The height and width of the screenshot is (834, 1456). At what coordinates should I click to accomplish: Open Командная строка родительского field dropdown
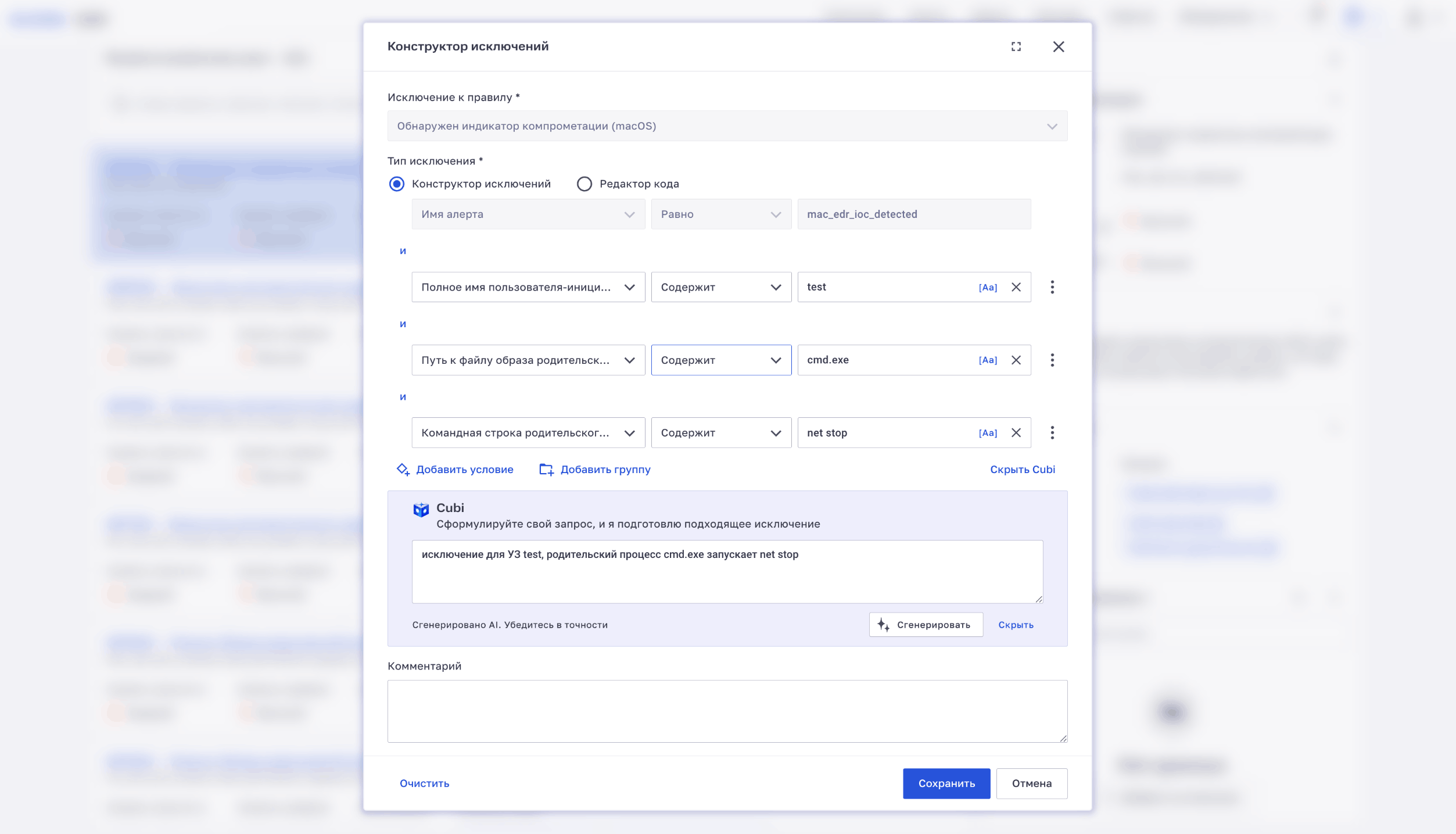point(528,433)
